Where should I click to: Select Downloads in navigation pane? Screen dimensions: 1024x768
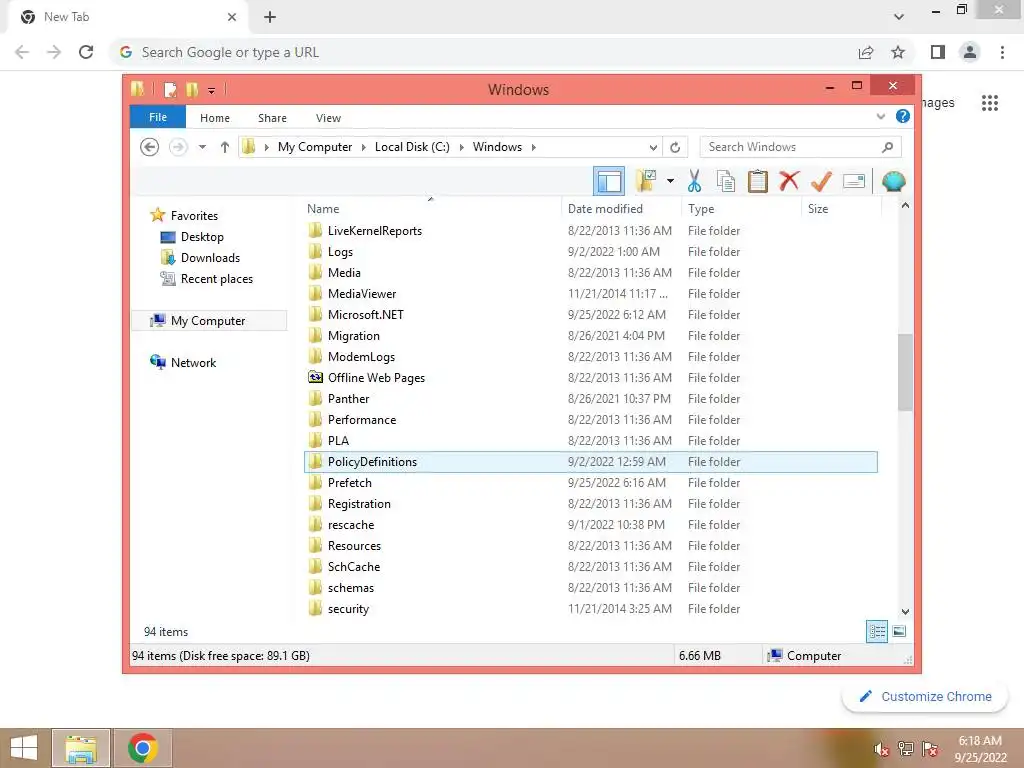210,257
